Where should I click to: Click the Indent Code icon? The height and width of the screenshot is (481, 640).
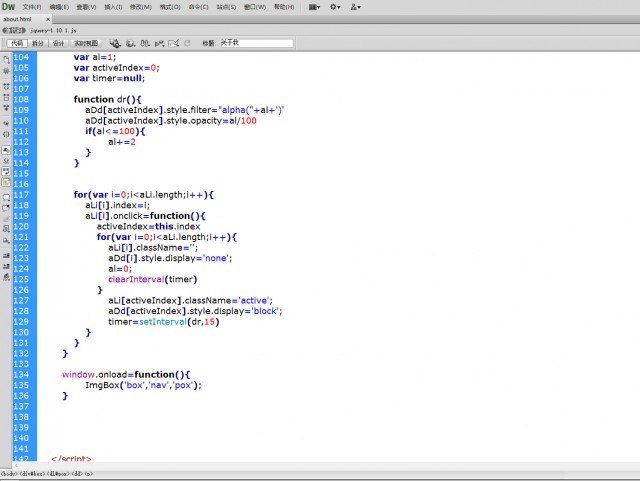(6, 256)
